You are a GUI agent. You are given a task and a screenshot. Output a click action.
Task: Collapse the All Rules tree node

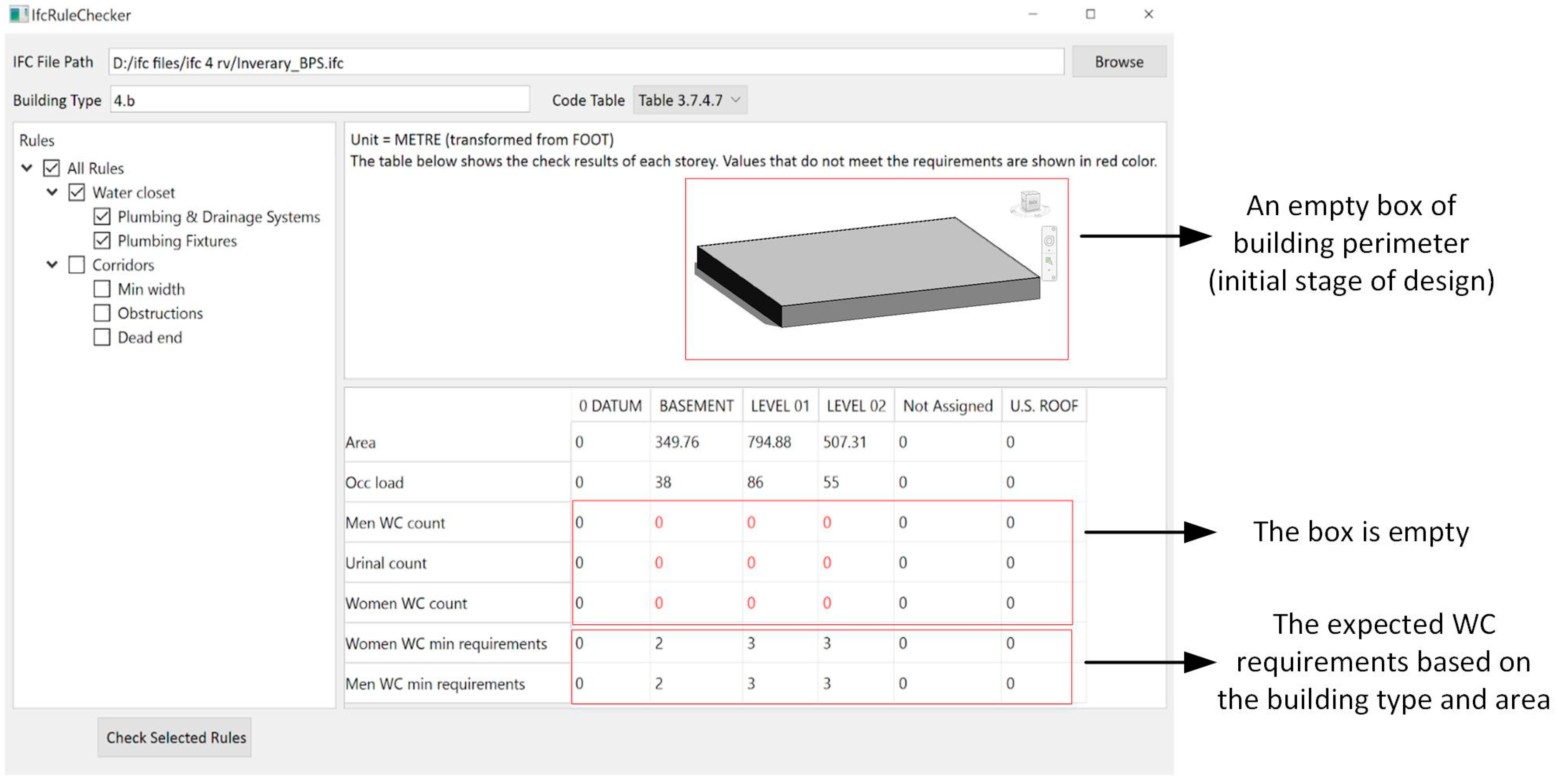click(x=27, y=168)
